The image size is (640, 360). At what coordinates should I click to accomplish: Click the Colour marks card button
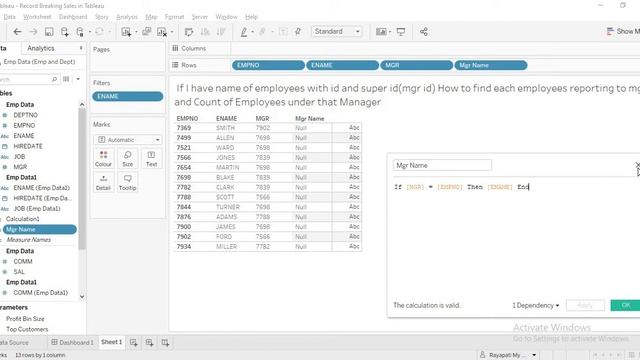coord(103,158)
